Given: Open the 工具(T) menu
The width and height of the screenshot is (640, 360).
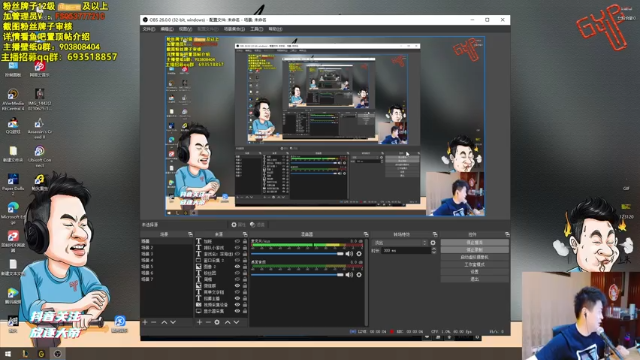Looking at the screenshot, I should pyautogui.click(x=256, y=29).
